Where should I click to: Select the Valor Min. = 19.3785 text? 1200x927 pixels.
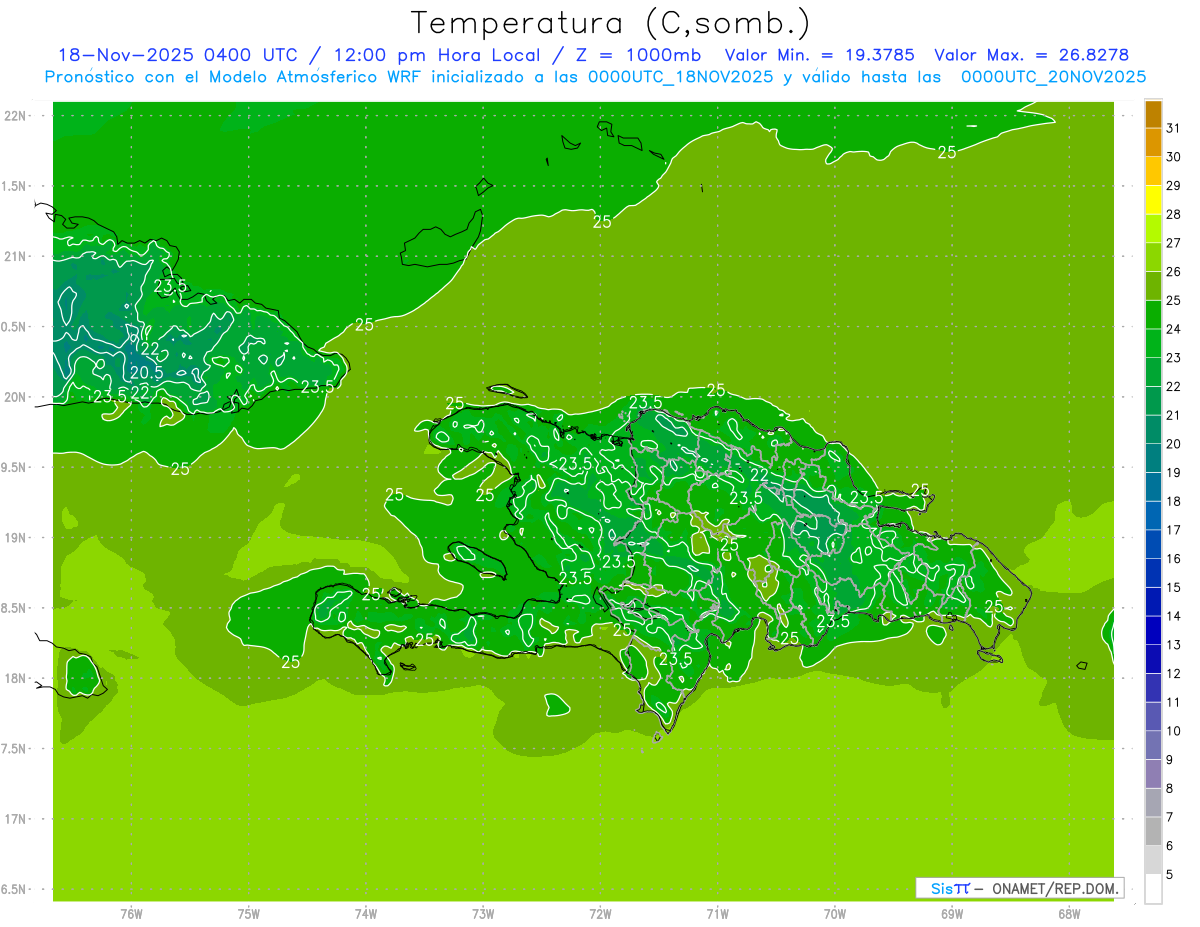[819, 55]
